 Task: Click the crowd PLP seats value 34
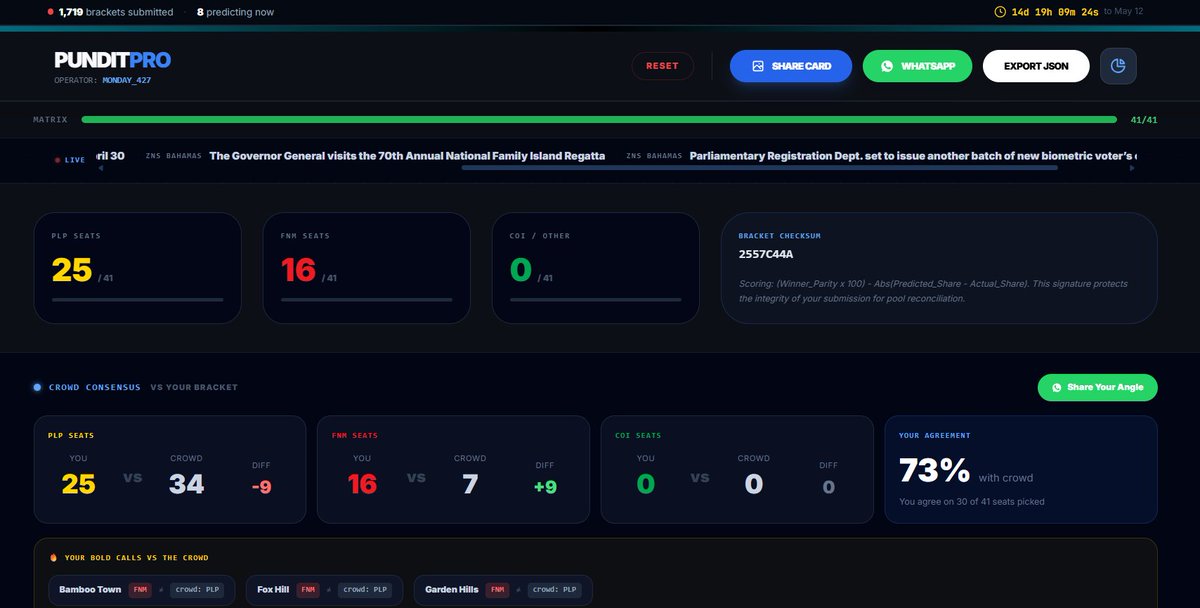pyautogui.click(x=186, y=485)
